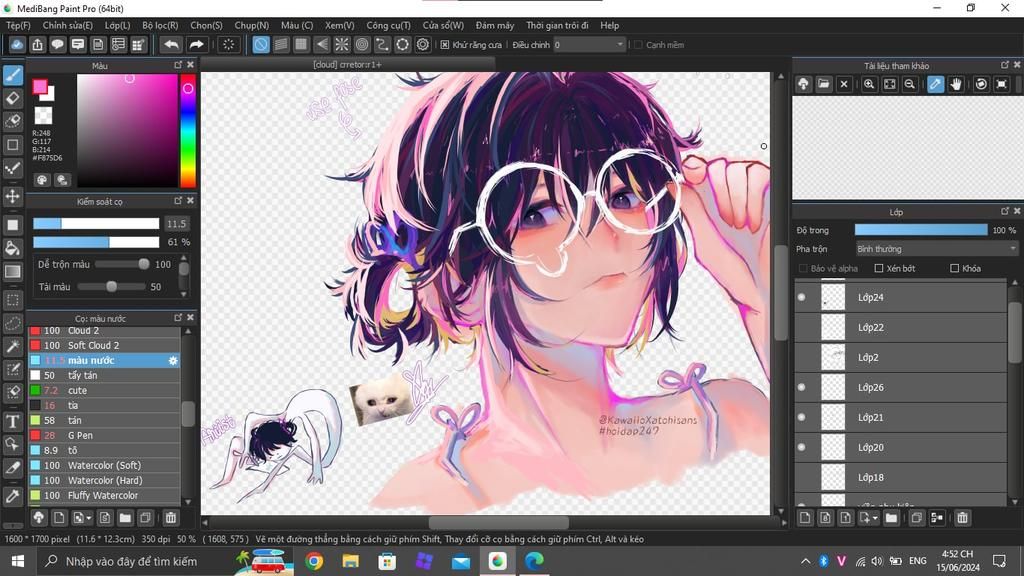The height and width of the screenshot is (576, 1024).
Task: Hide layer Lớp26 visibility dot
Action: (x=801, y=387)
